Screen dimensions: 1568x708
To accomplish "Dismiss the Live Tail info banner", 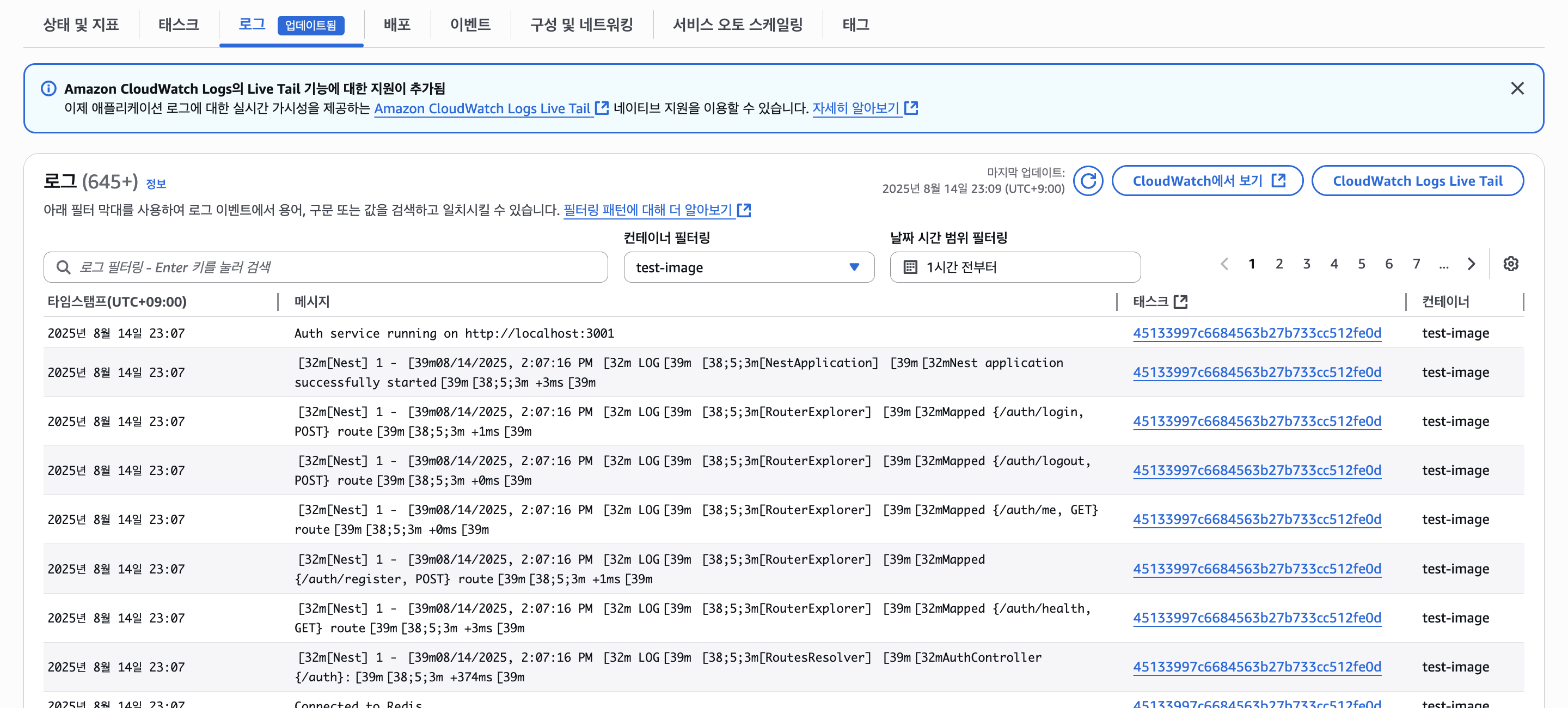I will coord(1517,89).
